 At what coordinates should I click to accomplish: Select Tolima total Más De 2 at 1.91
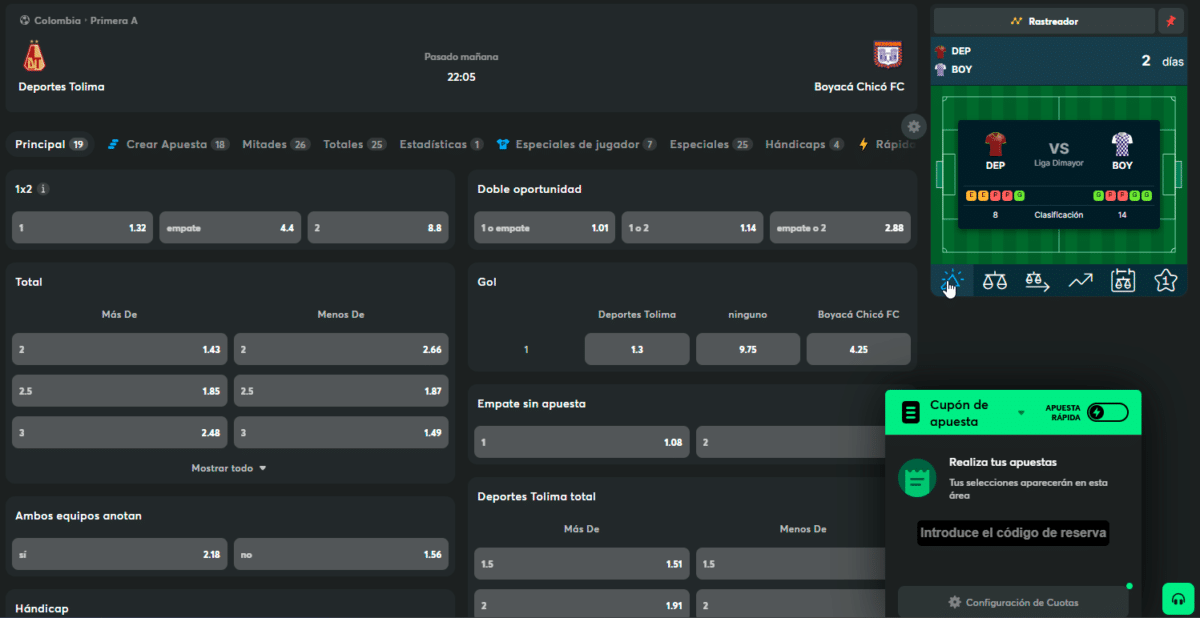[x=581, y=605]
